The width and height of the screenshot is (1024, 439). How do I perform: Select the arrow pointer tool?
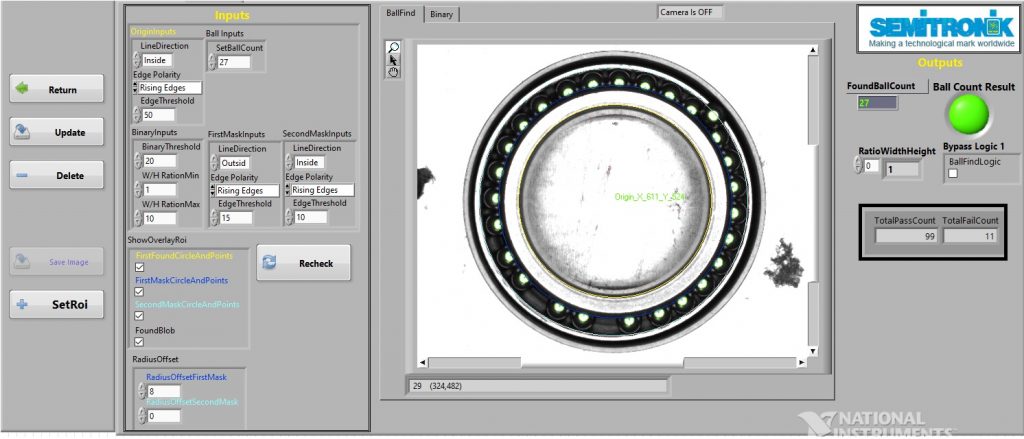[x=393, y=59]
